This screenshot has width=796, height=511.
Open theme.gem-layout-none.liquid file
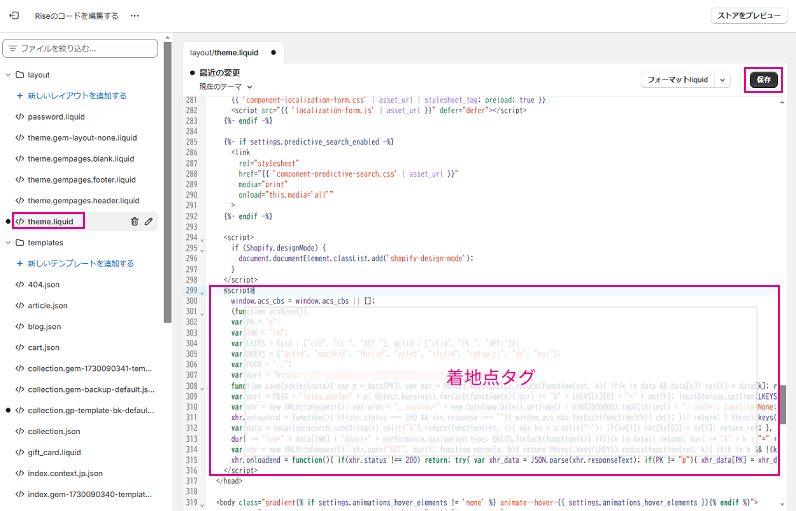82,138
